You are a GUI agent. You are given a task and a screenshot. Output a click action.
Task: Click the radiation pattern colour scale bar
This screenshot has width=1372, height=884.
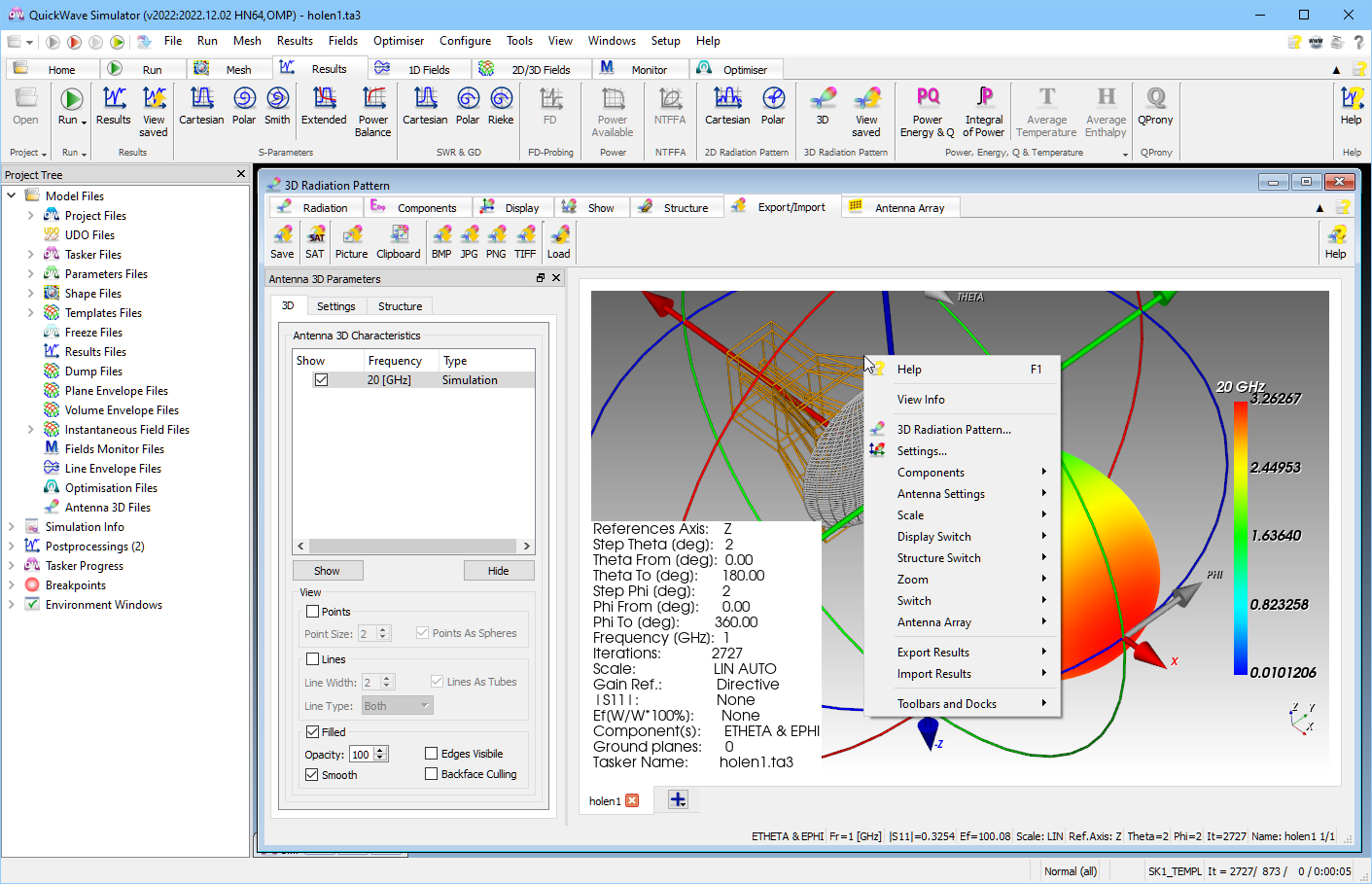1241,538
